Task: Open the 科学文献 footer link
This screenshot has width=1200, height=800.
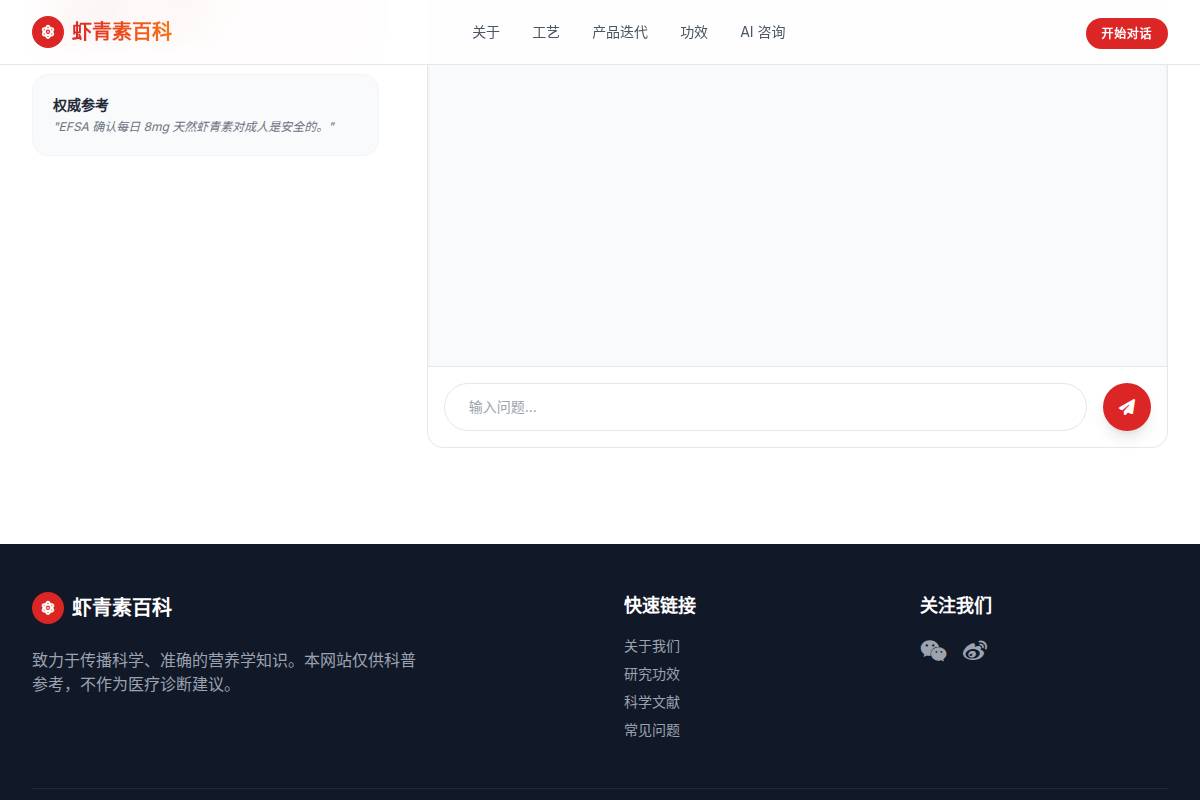Action: (652, 703)
